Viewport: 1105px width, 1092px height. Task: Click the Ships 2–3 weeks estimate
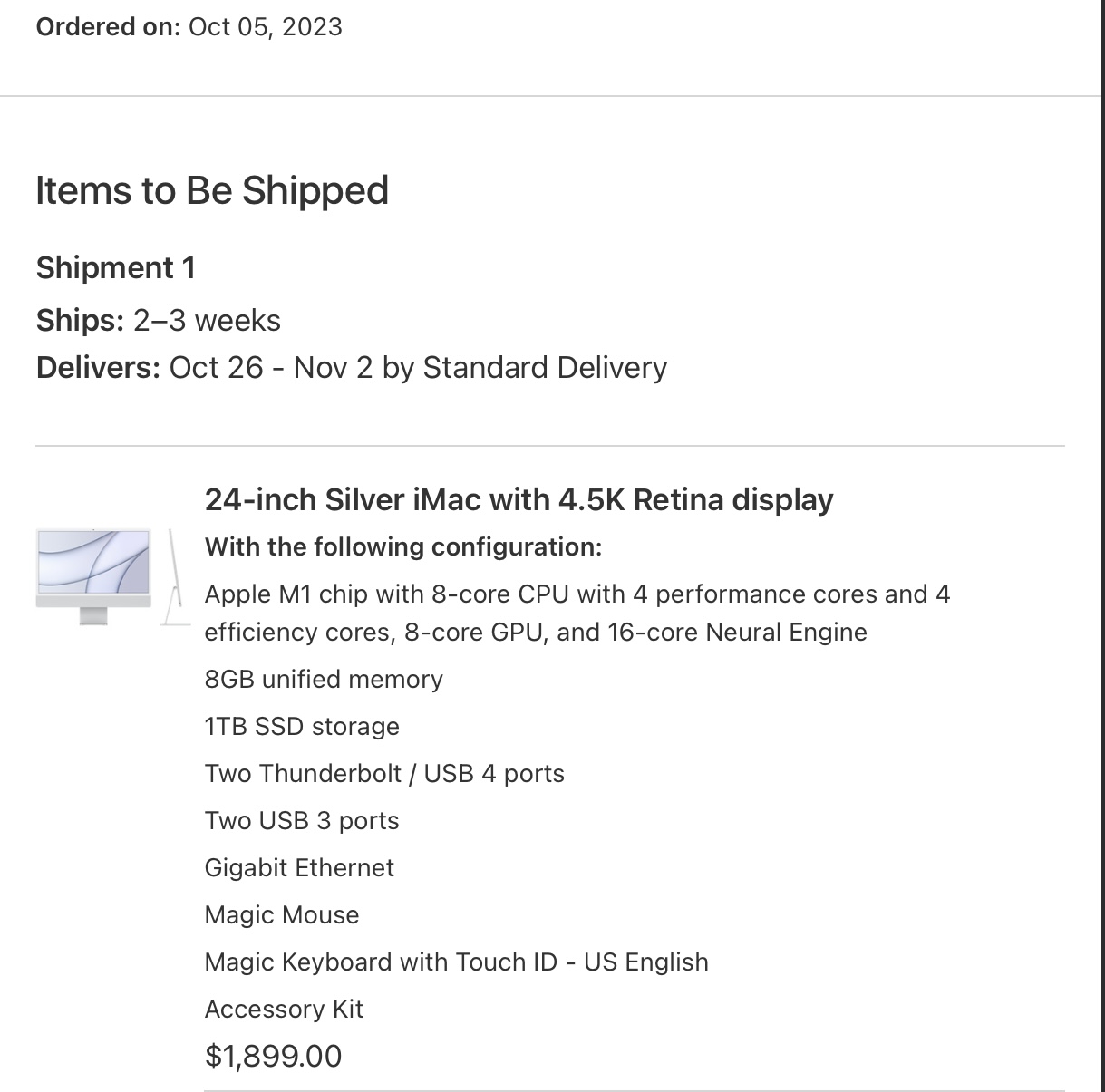(x=158, y=321)
